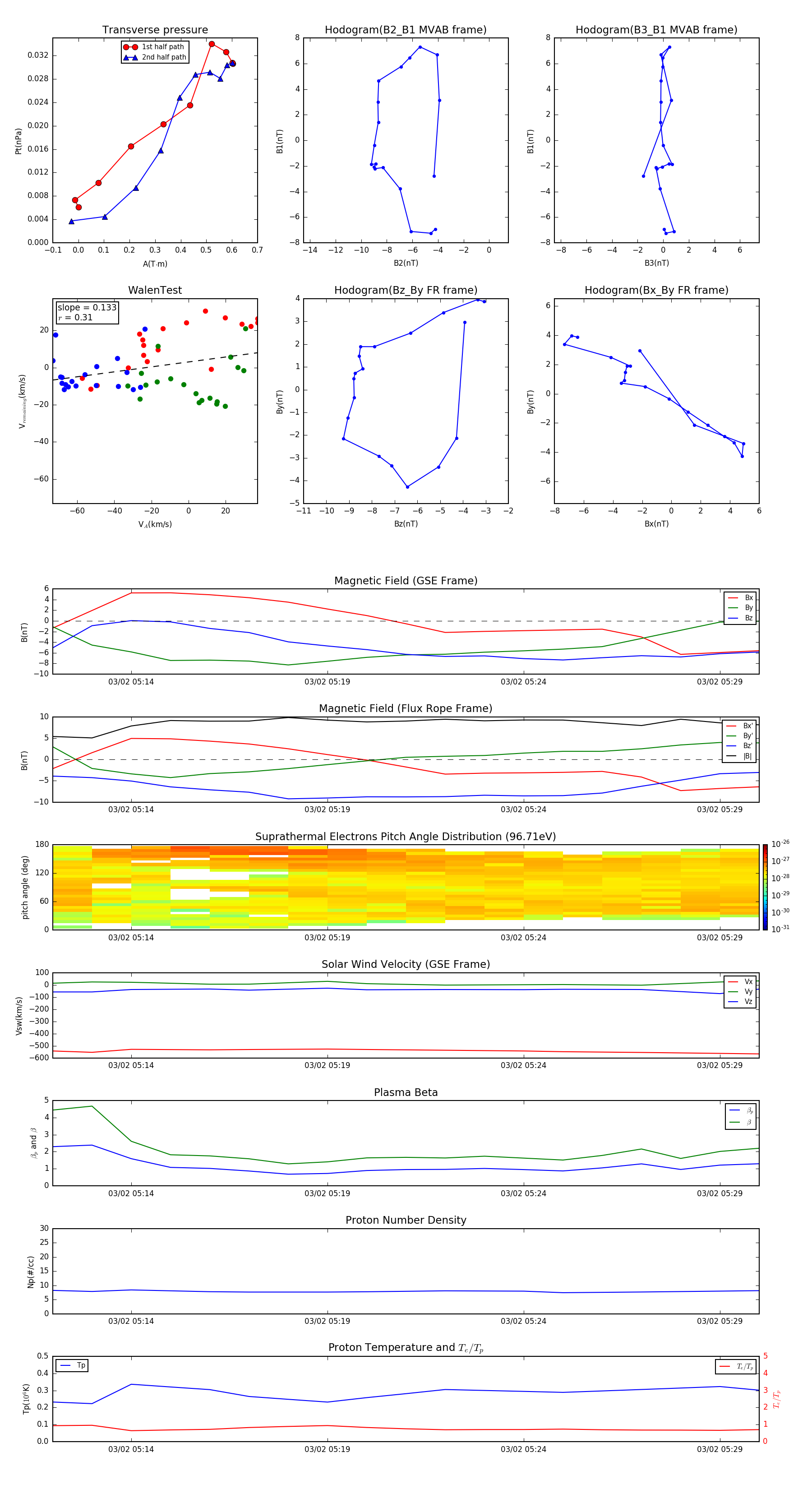812x1489 pixels.
Task: Click the 'slope = 0.133' annotation
Action: point(87,308)
